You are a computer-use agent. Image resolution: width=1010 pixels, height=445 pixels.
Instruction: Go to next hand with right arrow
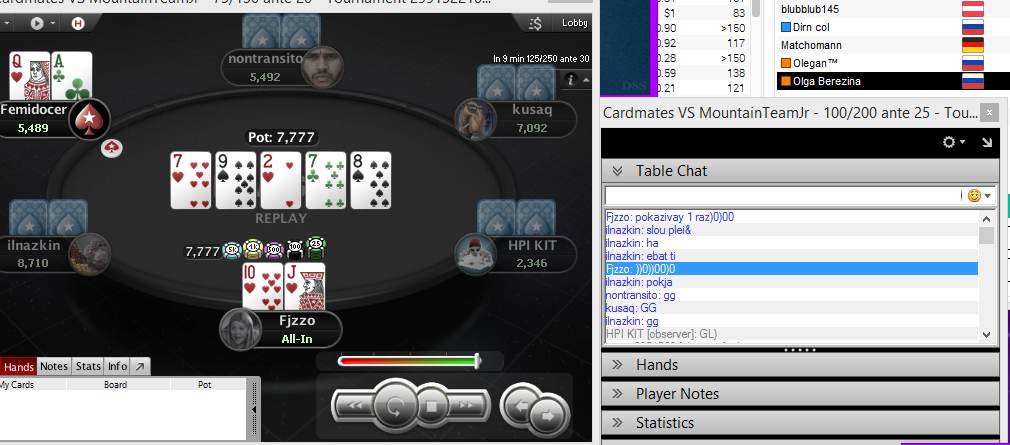(549, 415)
